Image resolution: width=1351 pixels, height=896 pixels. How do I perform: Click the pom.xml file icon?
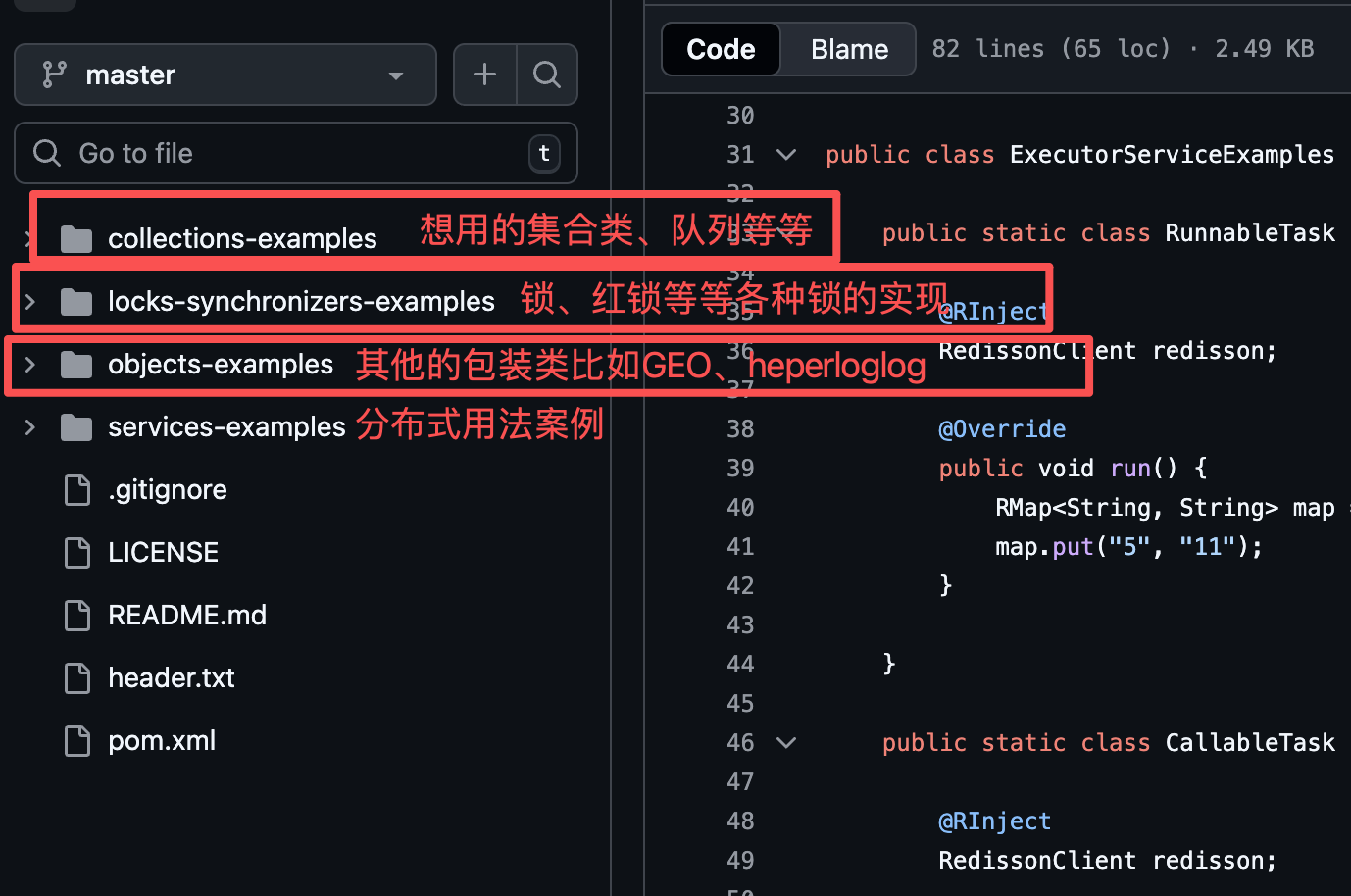(76, 740)
